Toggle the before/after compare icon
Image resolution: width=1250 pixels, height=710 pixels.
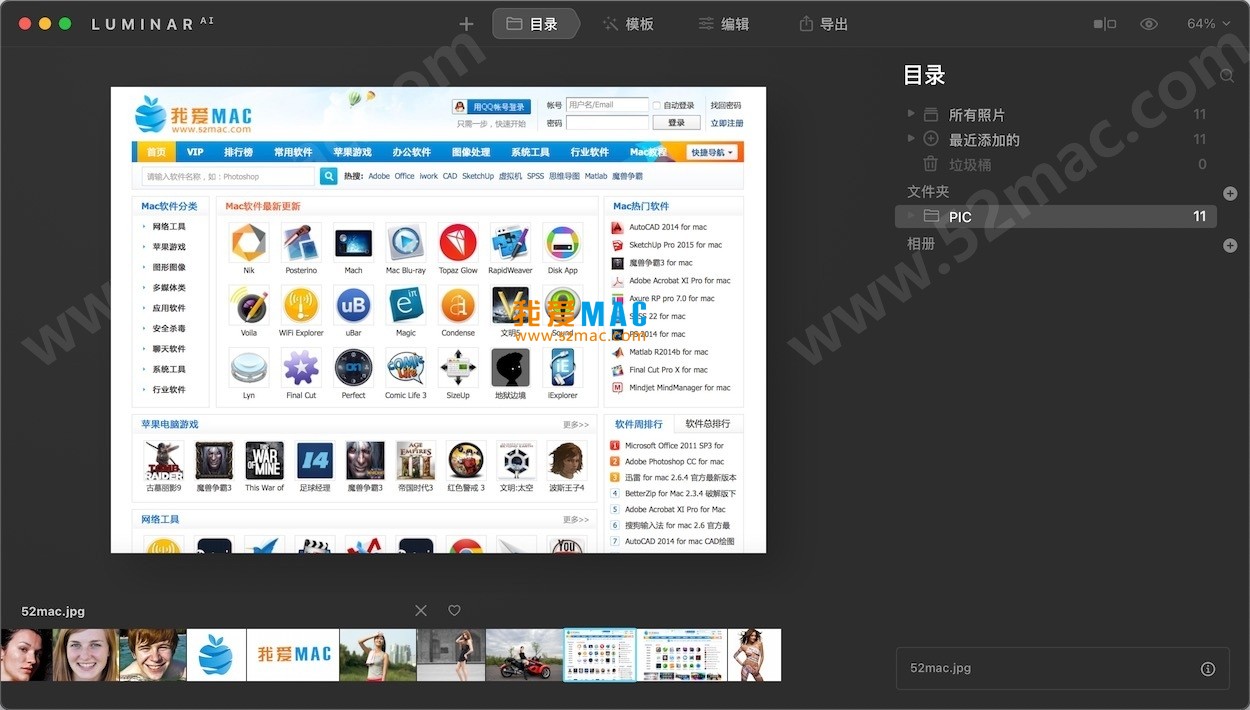[x=1105, y=24]
